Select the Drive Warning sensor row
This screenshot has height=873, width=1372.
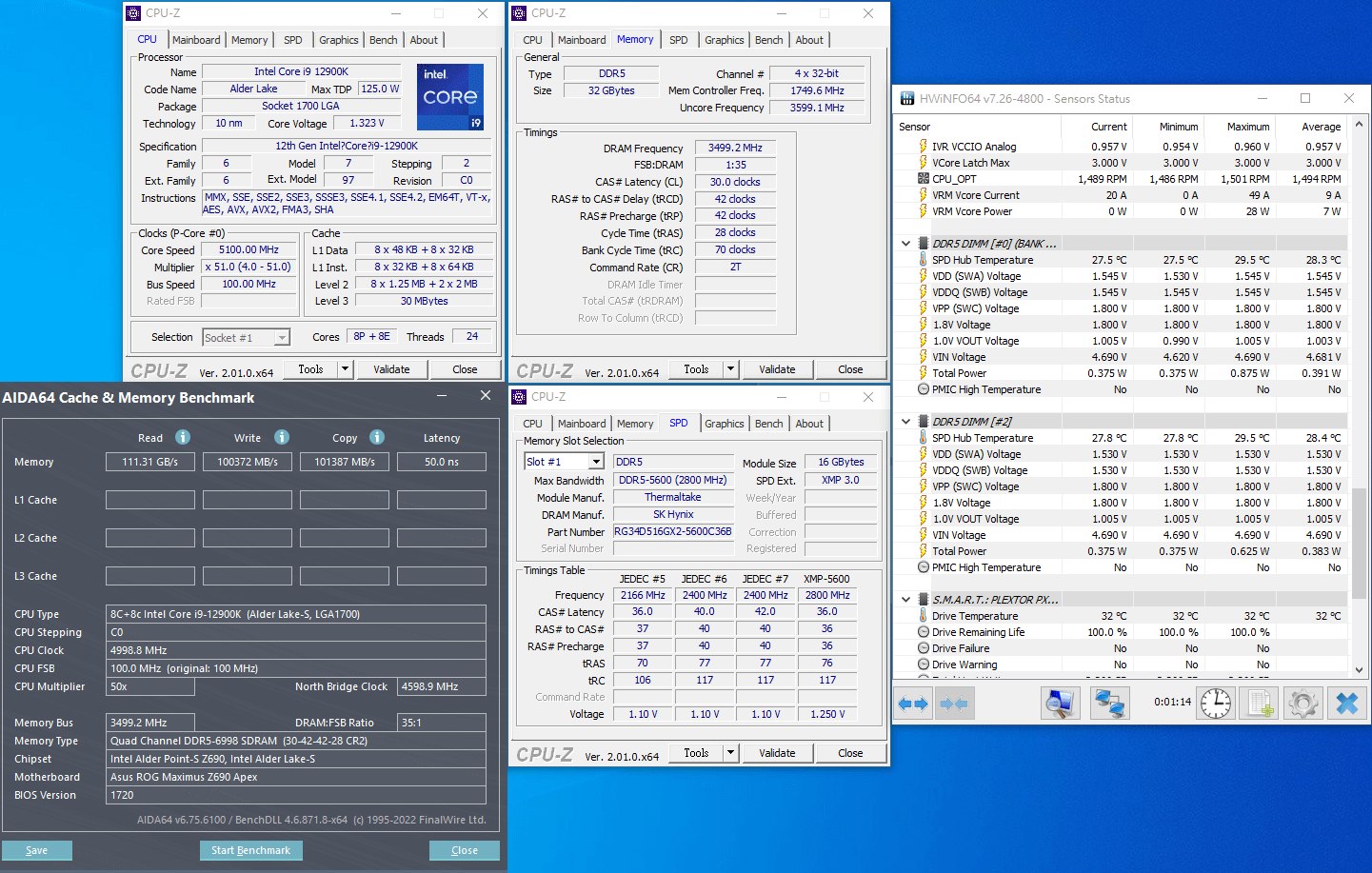point(1122,665)
